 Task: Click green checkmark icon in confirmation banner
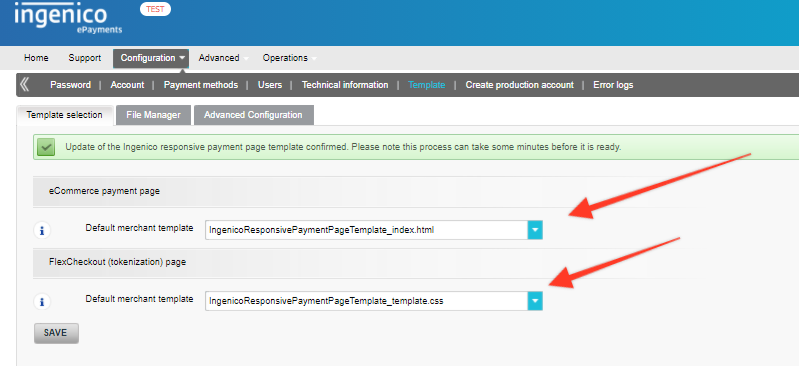(46, 148)
